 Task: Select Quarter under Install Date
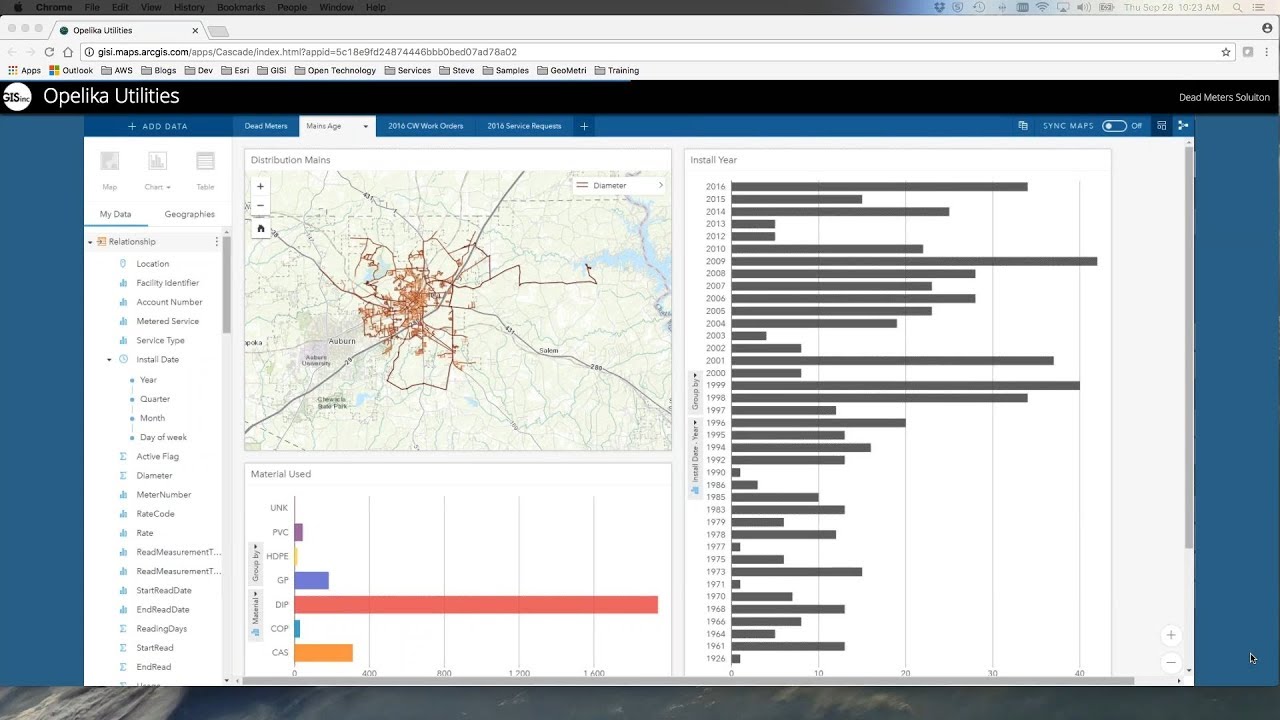click(155, 399)
